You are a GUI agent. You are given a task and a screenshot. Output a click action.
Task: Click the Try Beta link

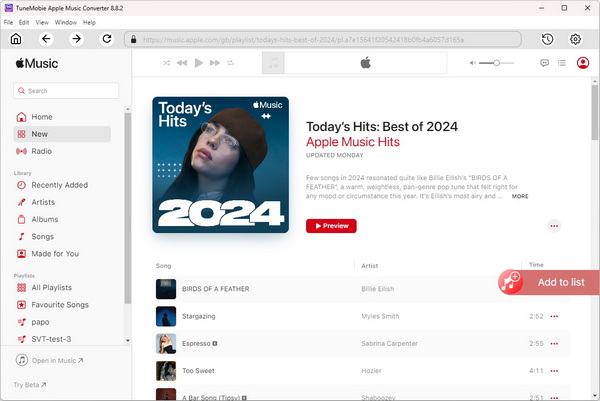click(30, 385)
